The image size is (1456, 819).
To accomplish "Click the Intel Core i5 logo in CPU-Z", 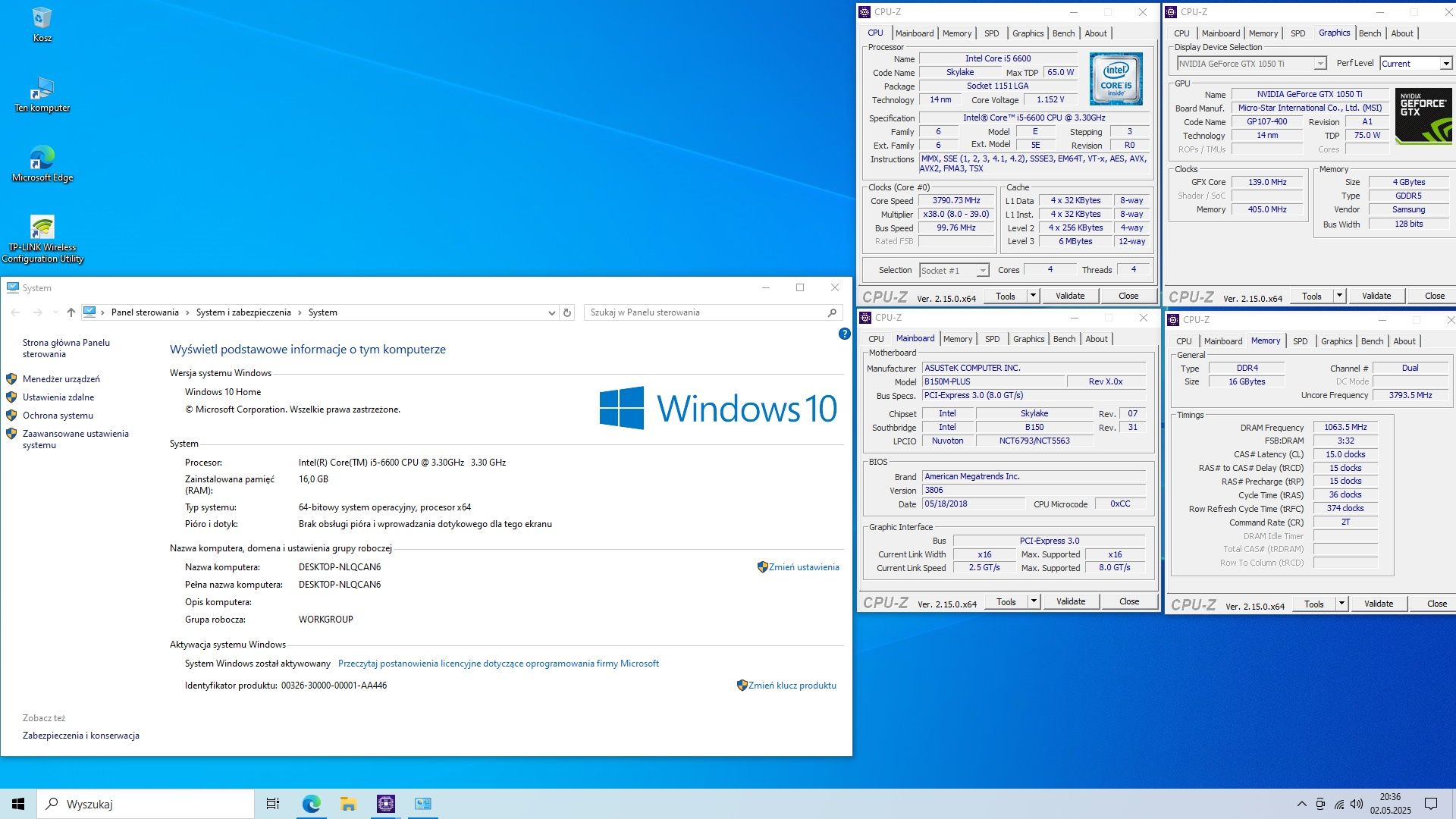I will (1116, 79).
